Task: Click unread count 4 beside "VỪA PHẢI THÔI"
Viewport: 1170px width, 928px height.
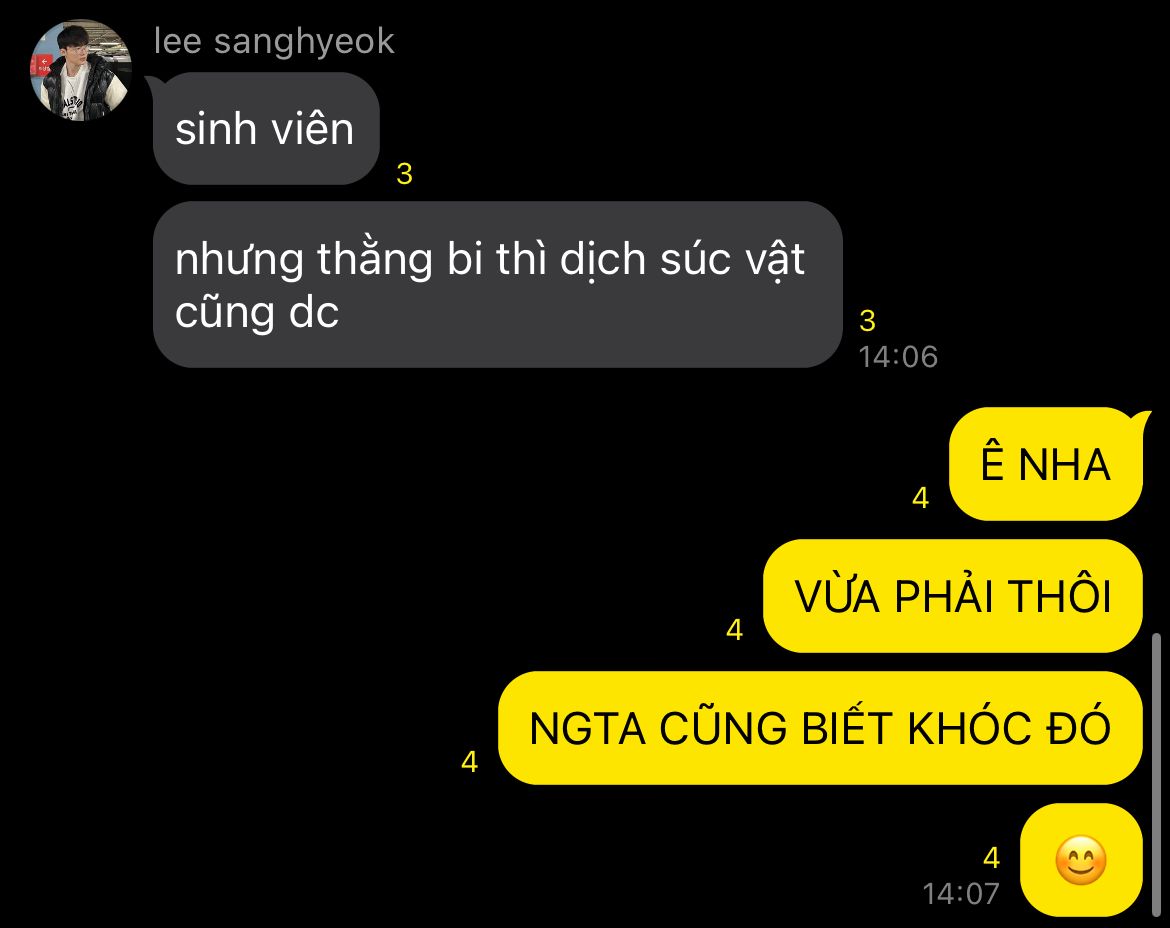Action: [x=735, y=630]
